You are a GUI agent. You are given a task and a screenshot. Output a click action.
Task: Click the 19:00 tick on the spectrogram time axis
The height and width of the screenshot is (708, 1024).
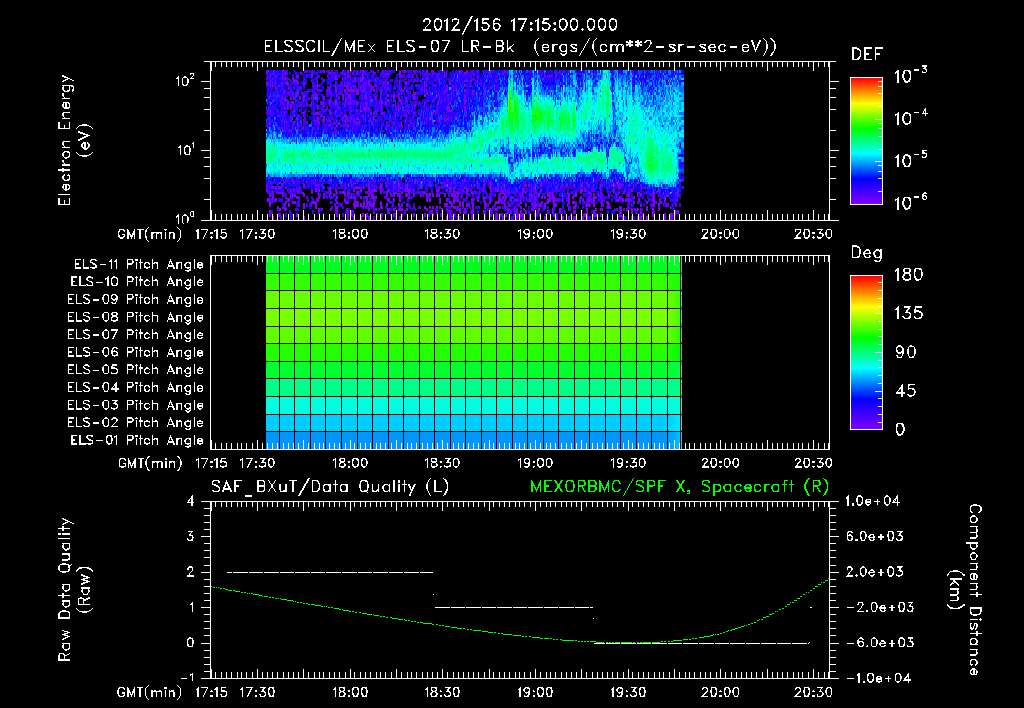click(x=535, y=234)
